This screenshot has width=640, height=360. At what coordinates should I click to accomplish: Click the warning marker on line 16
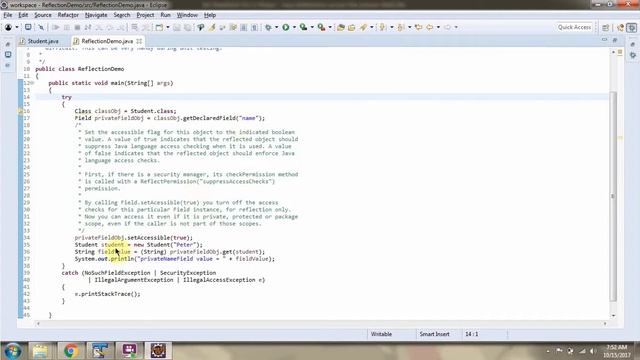point(20,111)
